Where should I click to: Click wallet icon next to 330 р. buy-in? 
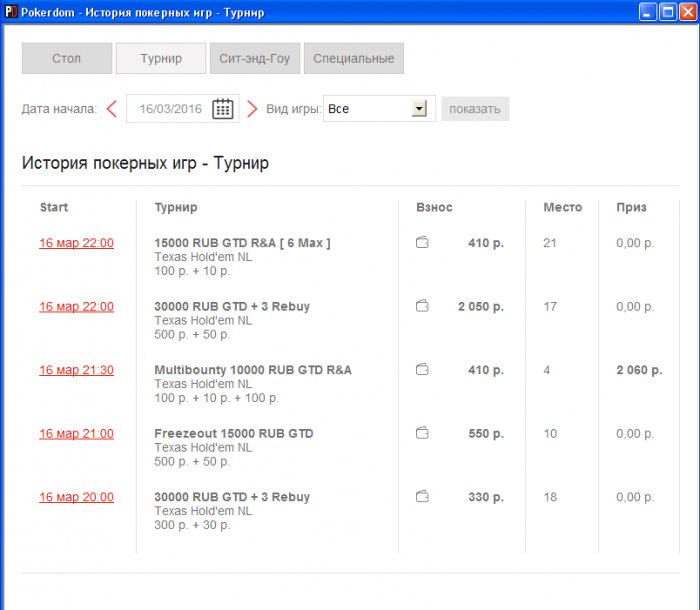[x=422, y=497]
